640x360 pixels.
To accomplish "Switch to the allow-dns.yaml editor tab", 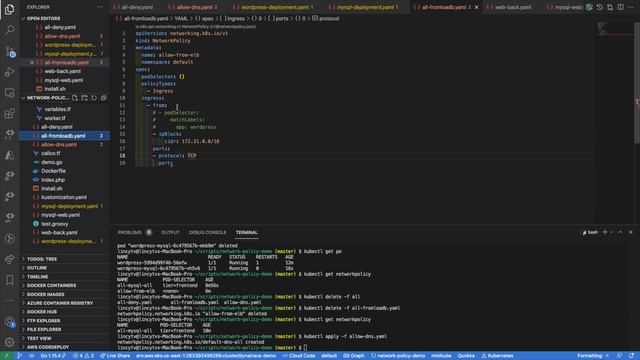I will pos(195,7).
